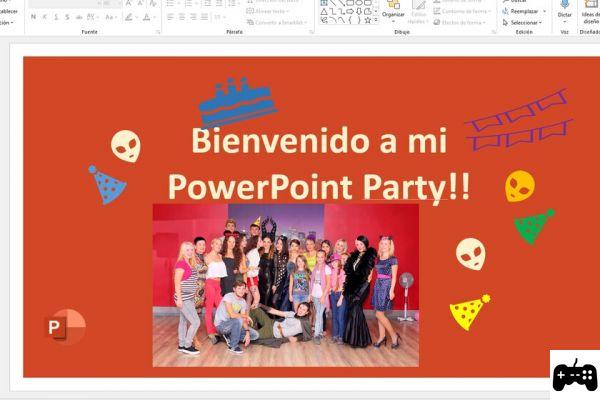Open the Seleccionar menu
Image resolution: width=600 pixels, height=400 pixels.
point(523,23)
